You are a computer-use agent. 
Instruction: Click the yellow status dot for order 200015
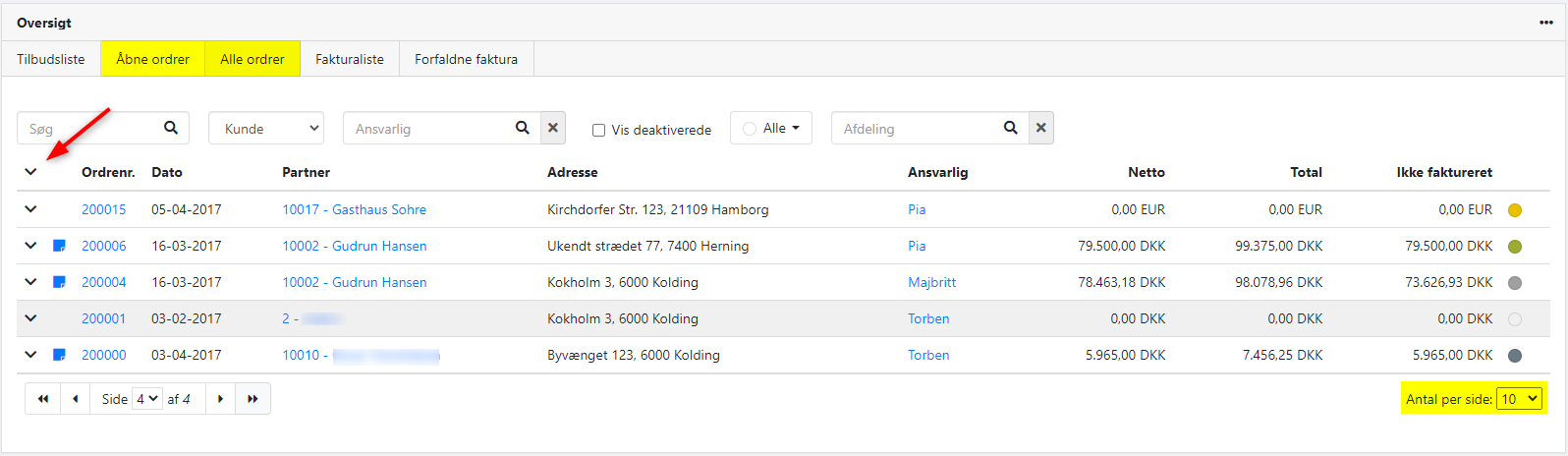(1514, 210)
